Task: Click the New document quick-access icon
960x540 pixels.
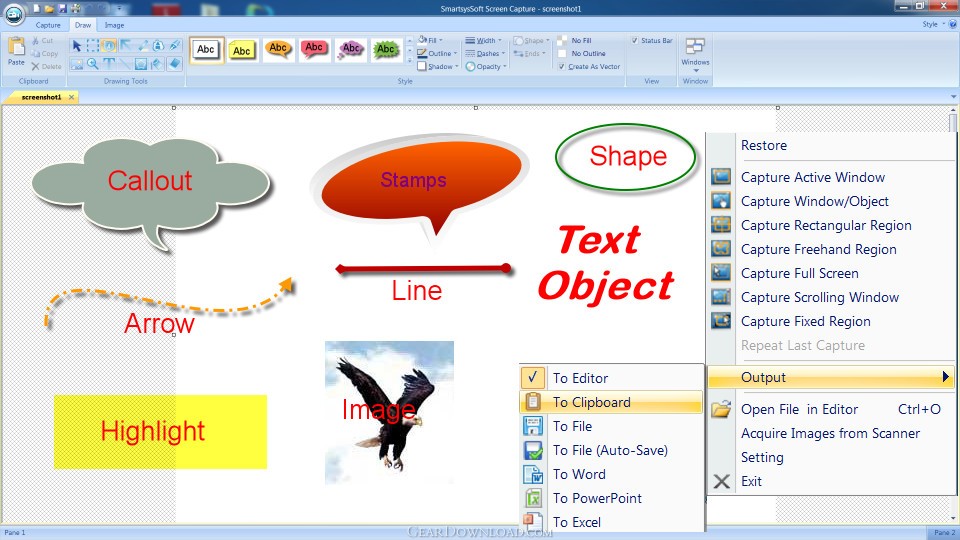Action: pos(37,9)
